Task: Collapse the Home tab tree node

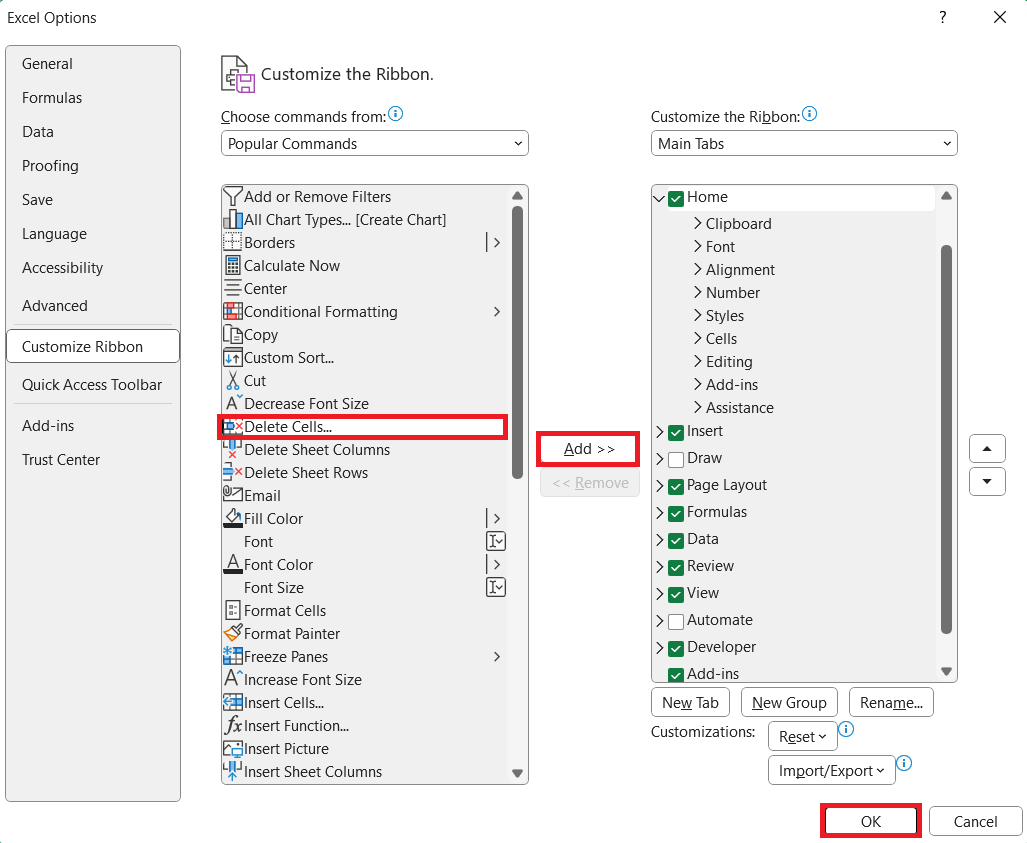Action: pyautogui.click(x=660, y=198)
